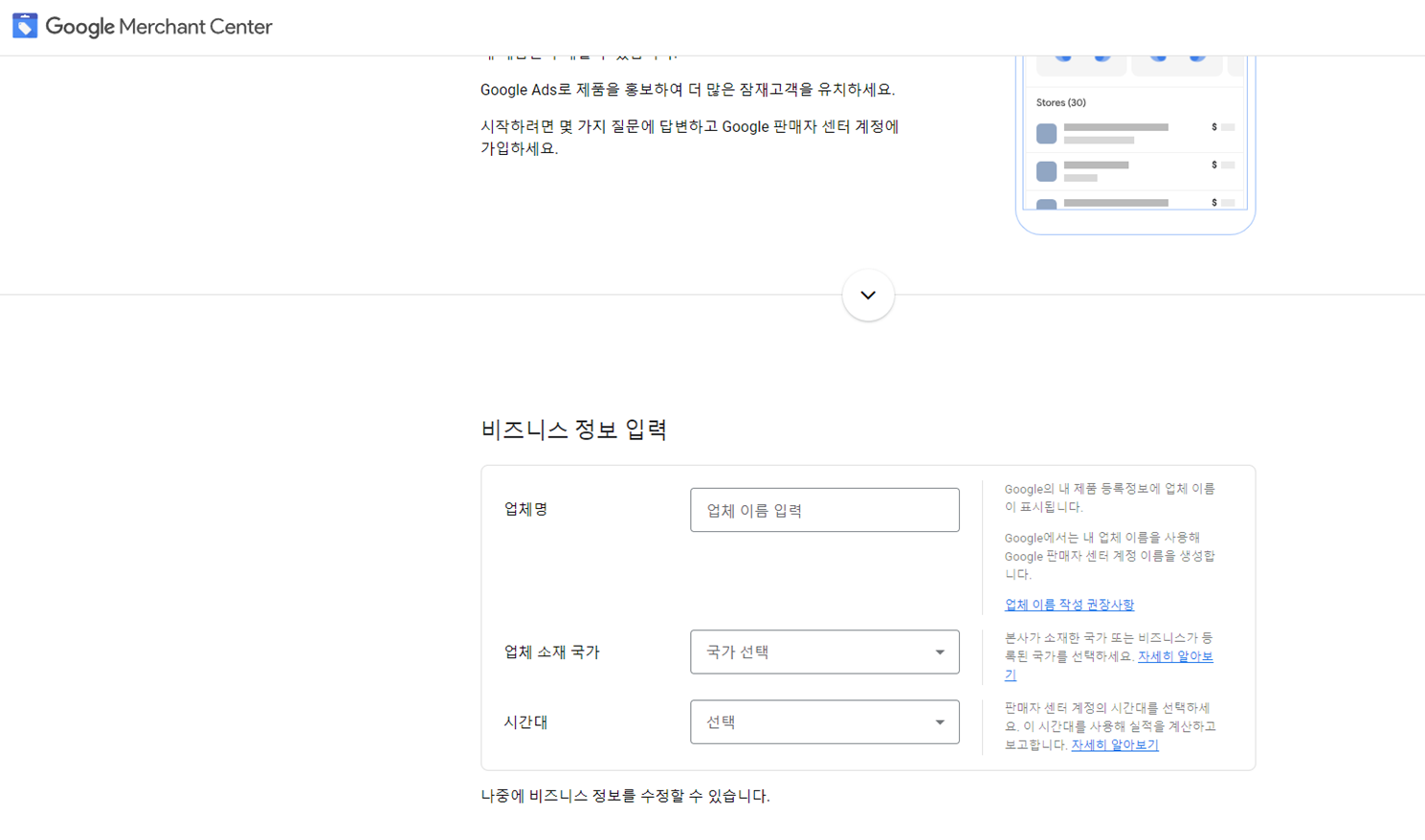
Task: Click the Stores (30) label in preview
Action: click(1060, 102)
